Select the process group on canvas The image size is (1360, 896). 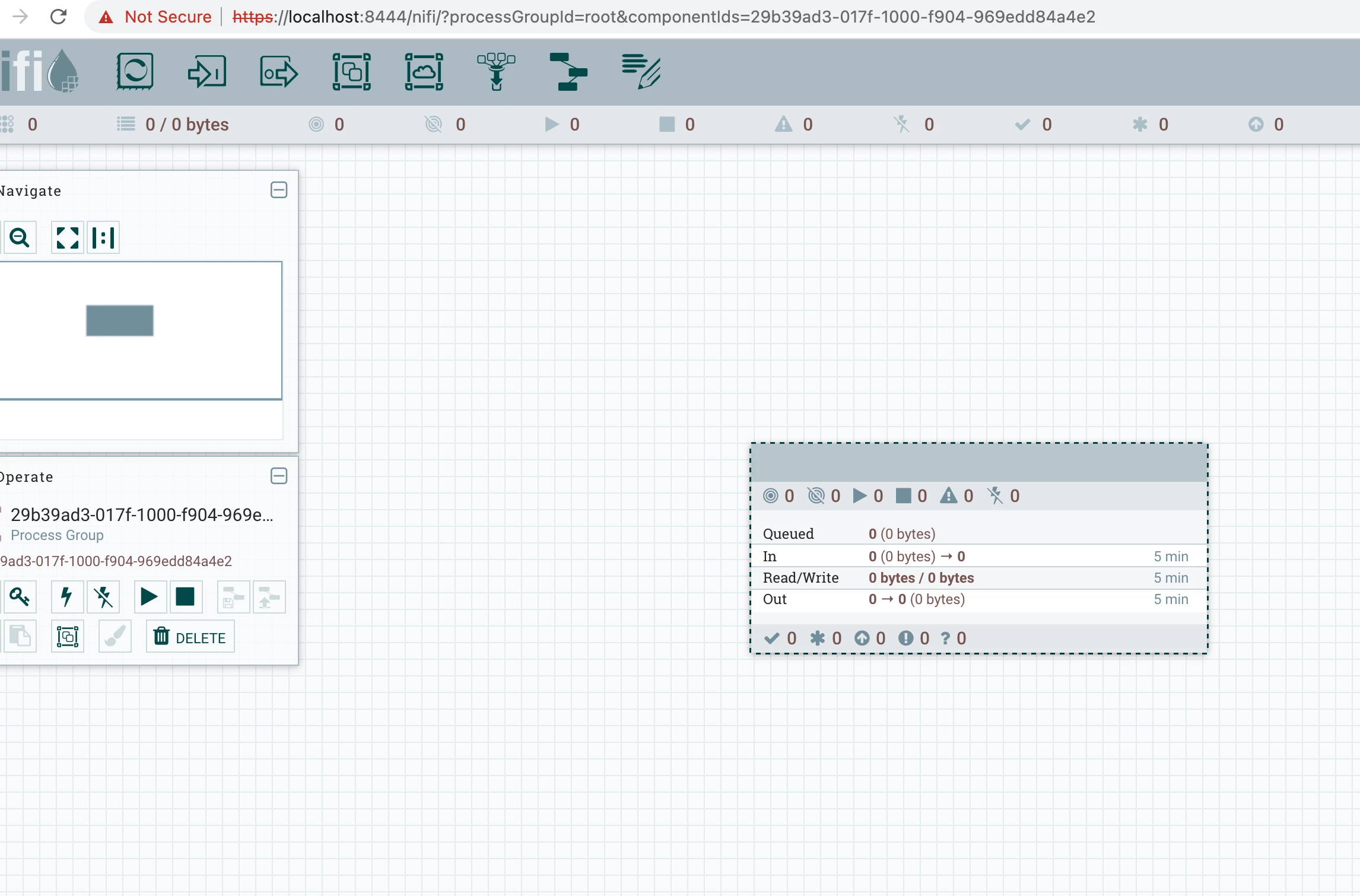click(979, 548)
